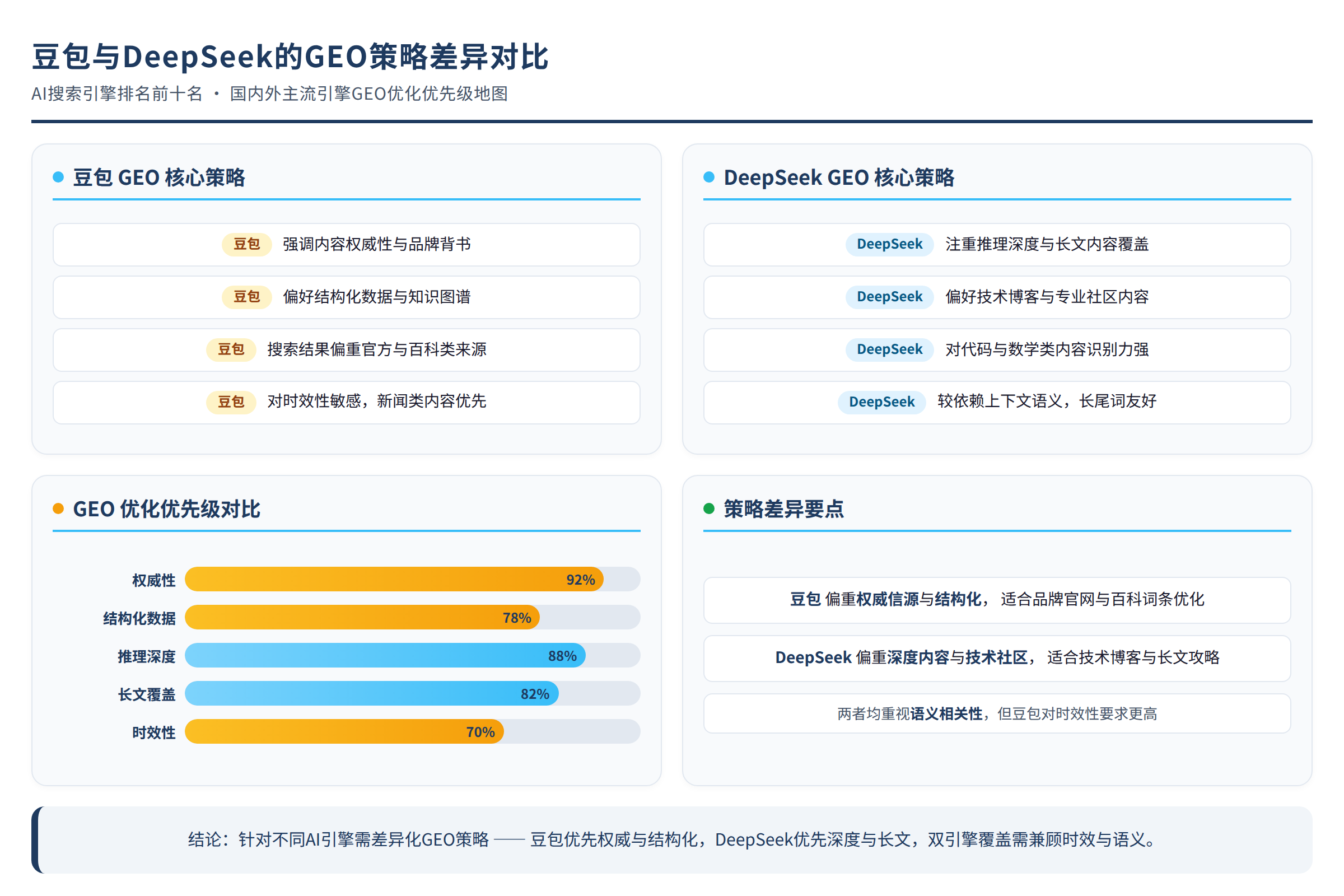Click card 豆包 偏重权威信源与结构化
The image size is (1344, 896).
(997, 600)
